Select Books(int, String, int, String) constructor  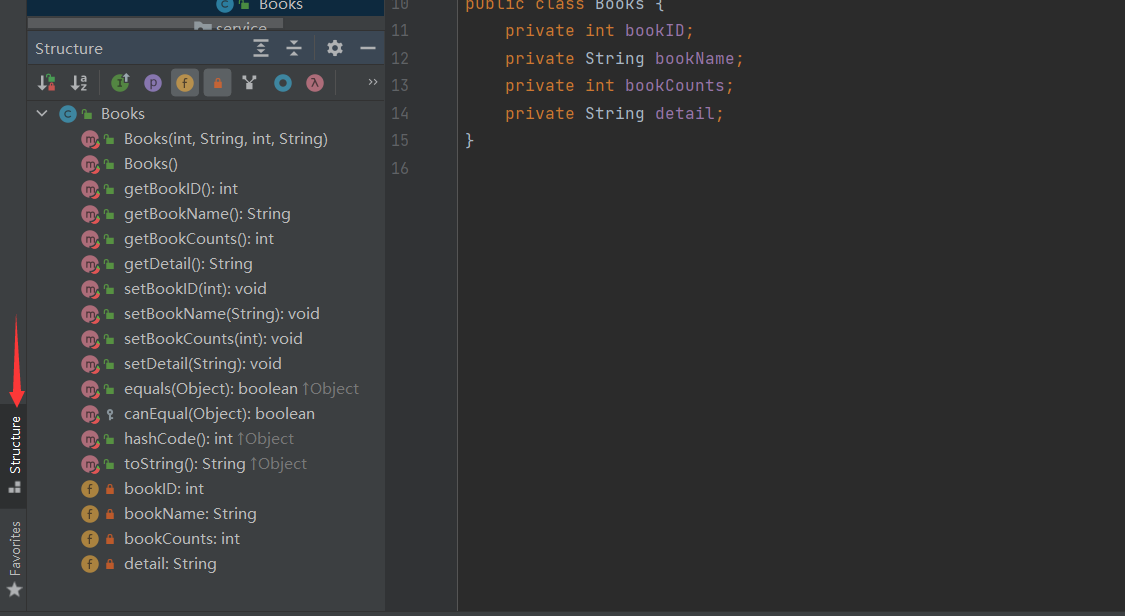pyautogui.click(x=225, y=139)
